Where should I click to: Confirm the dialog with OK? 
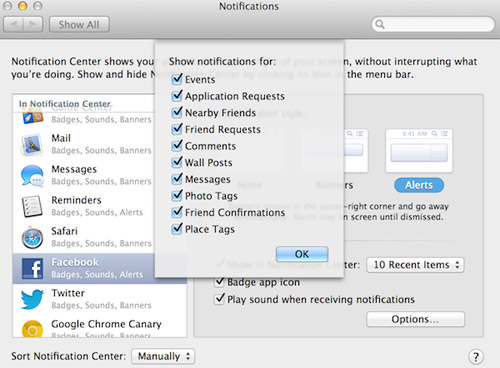(x=302, y=254)
